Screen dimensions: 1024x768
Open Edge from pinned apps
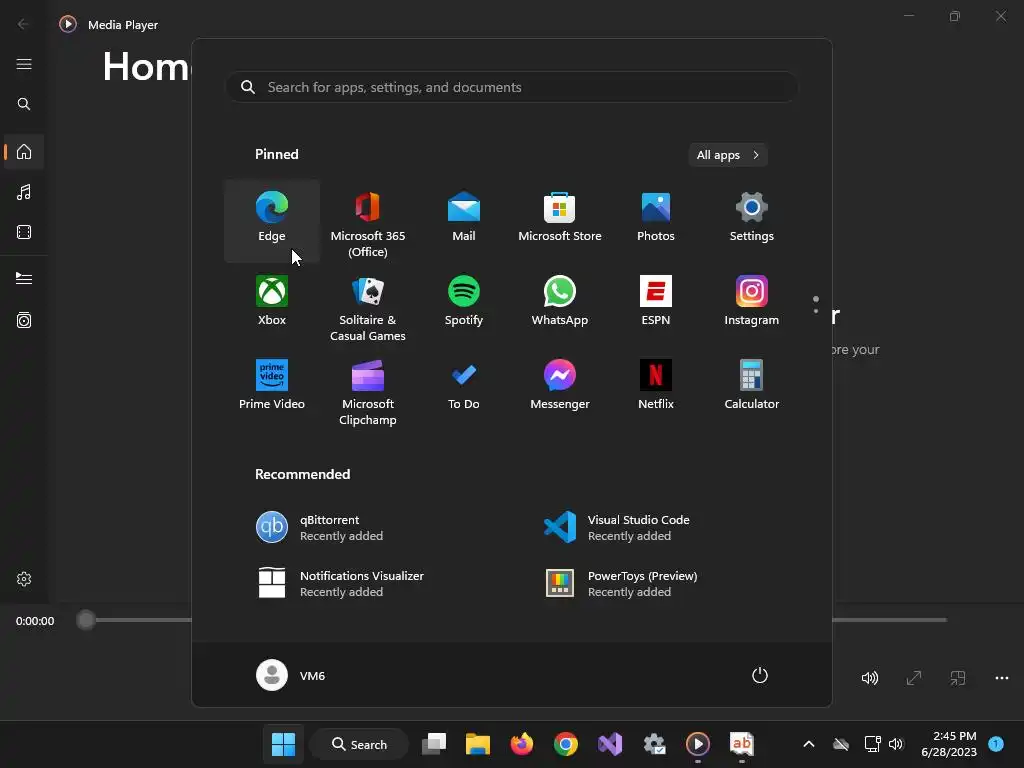coord(272,221)
